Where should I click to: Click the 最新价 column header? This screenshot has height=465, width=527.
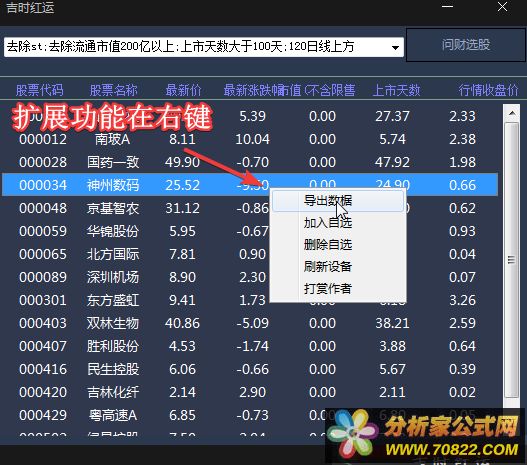(183, 90)
